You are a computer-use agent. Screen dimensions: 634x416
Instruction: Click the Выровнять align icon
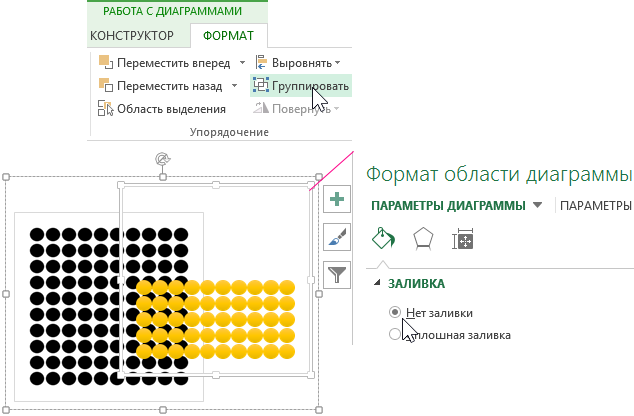click(261, 62)
